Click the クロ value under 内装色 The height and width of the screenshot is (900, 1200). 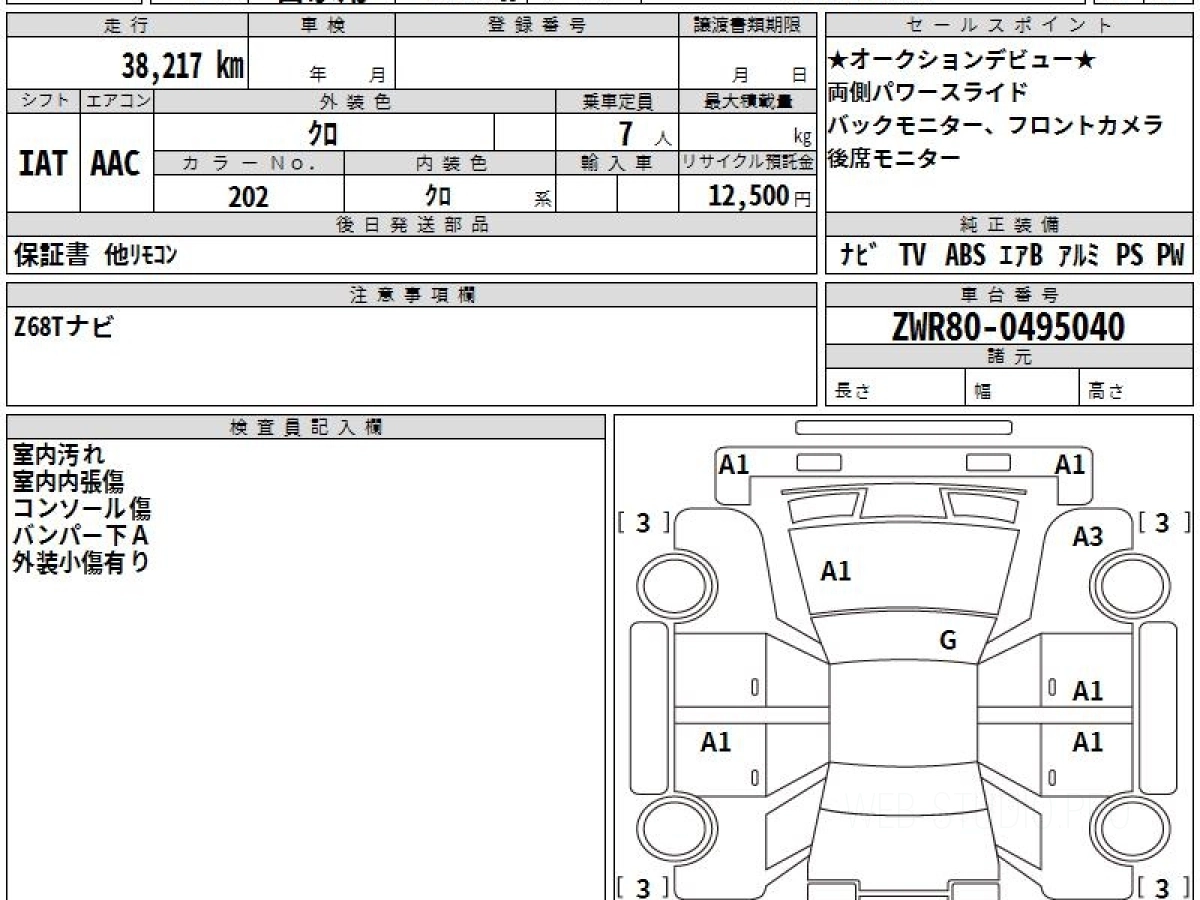click(437, 196)
